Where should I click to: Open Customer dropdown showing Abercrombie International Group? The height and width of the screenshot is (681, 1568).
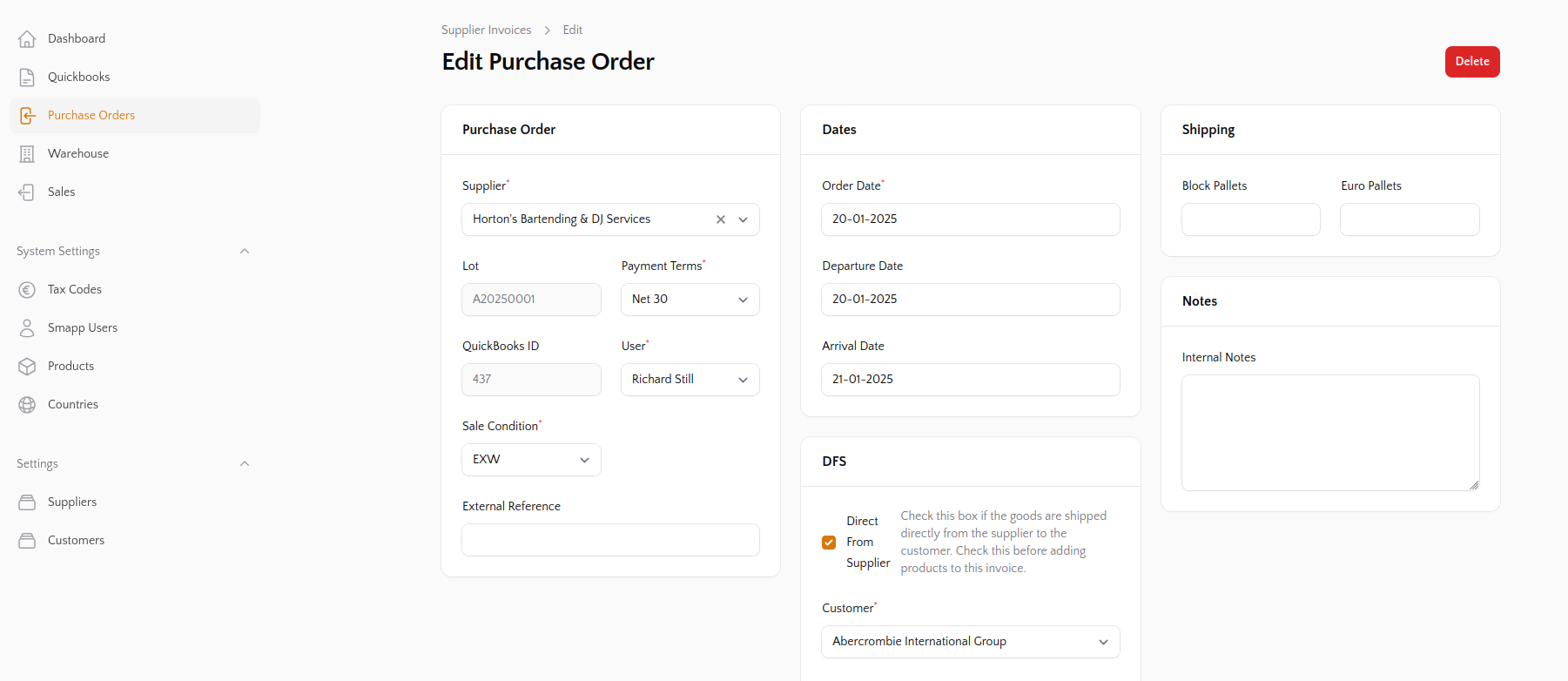click(970, 642)
